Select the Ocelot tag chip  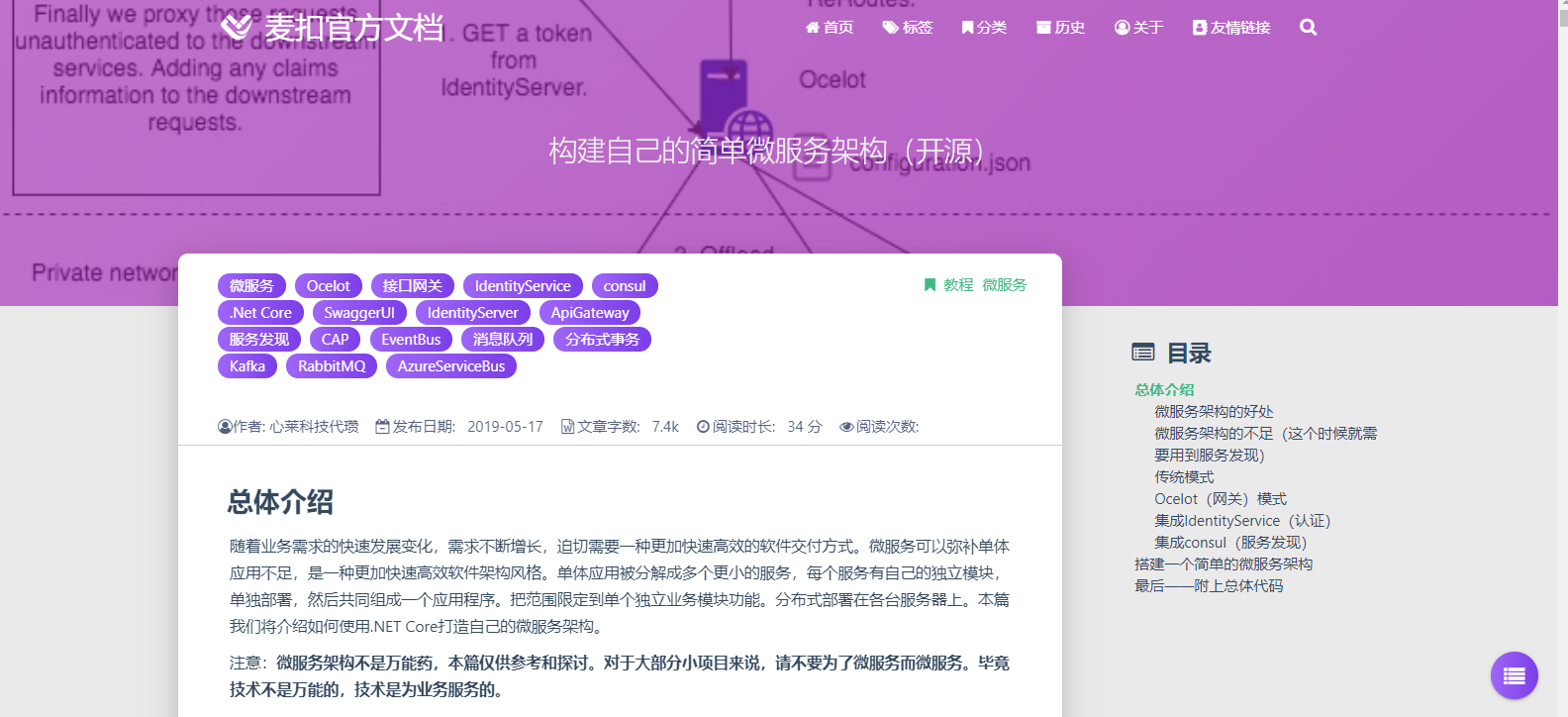pyautogui.click(x=329, y=286)
